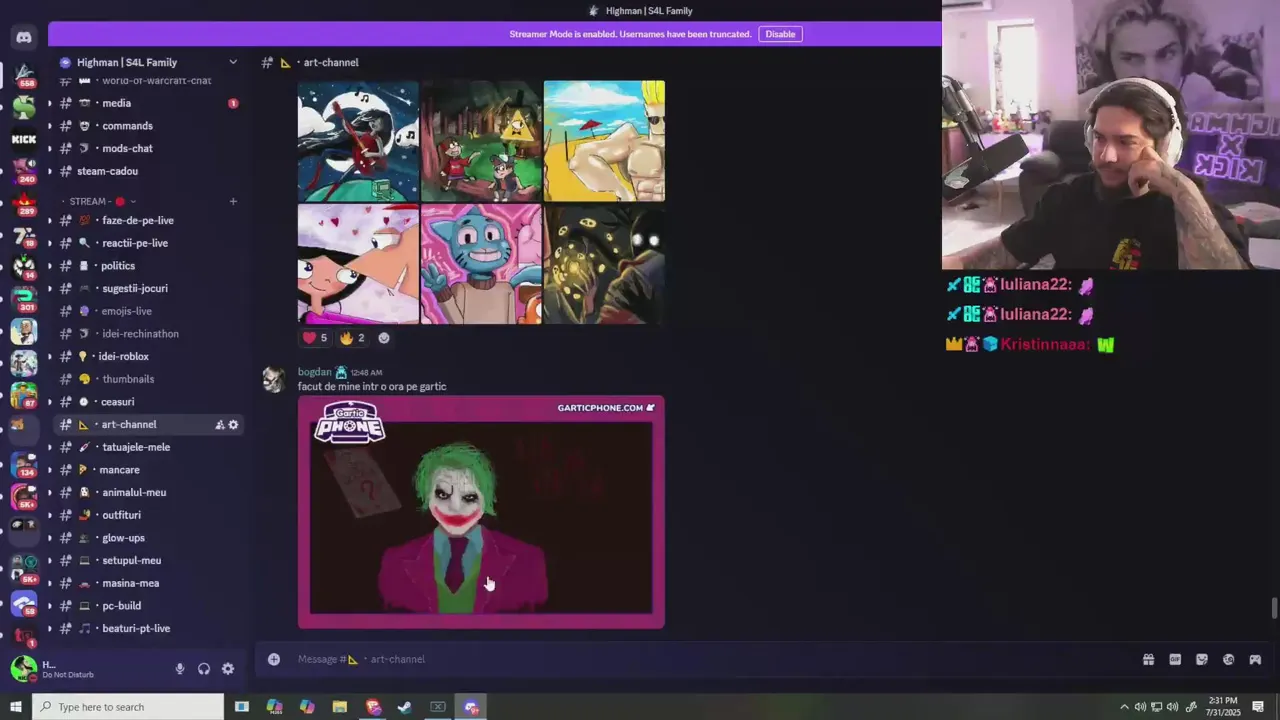Open art-channel settings gear
The height and width of the screenshot is (720, 1280).
[x=233, y=424]
